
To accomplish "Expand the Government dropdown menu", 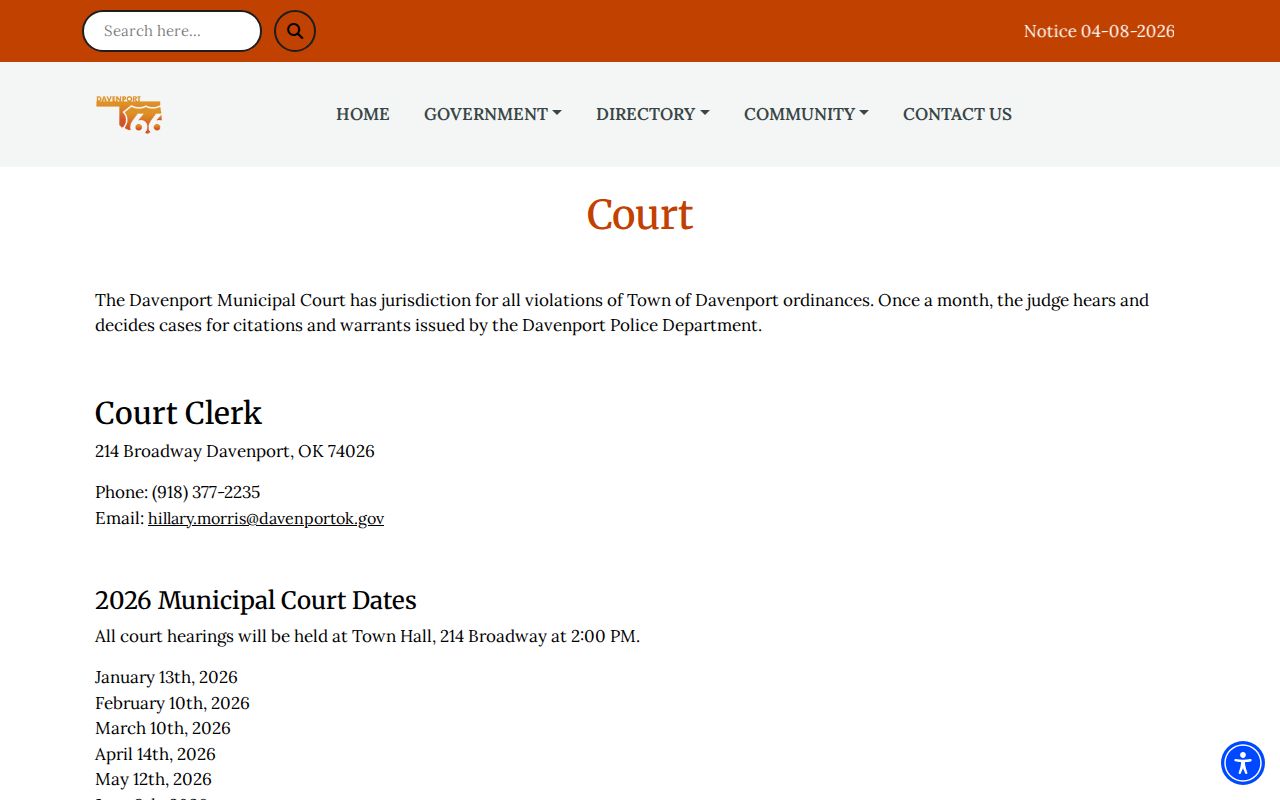I will 493,114.
